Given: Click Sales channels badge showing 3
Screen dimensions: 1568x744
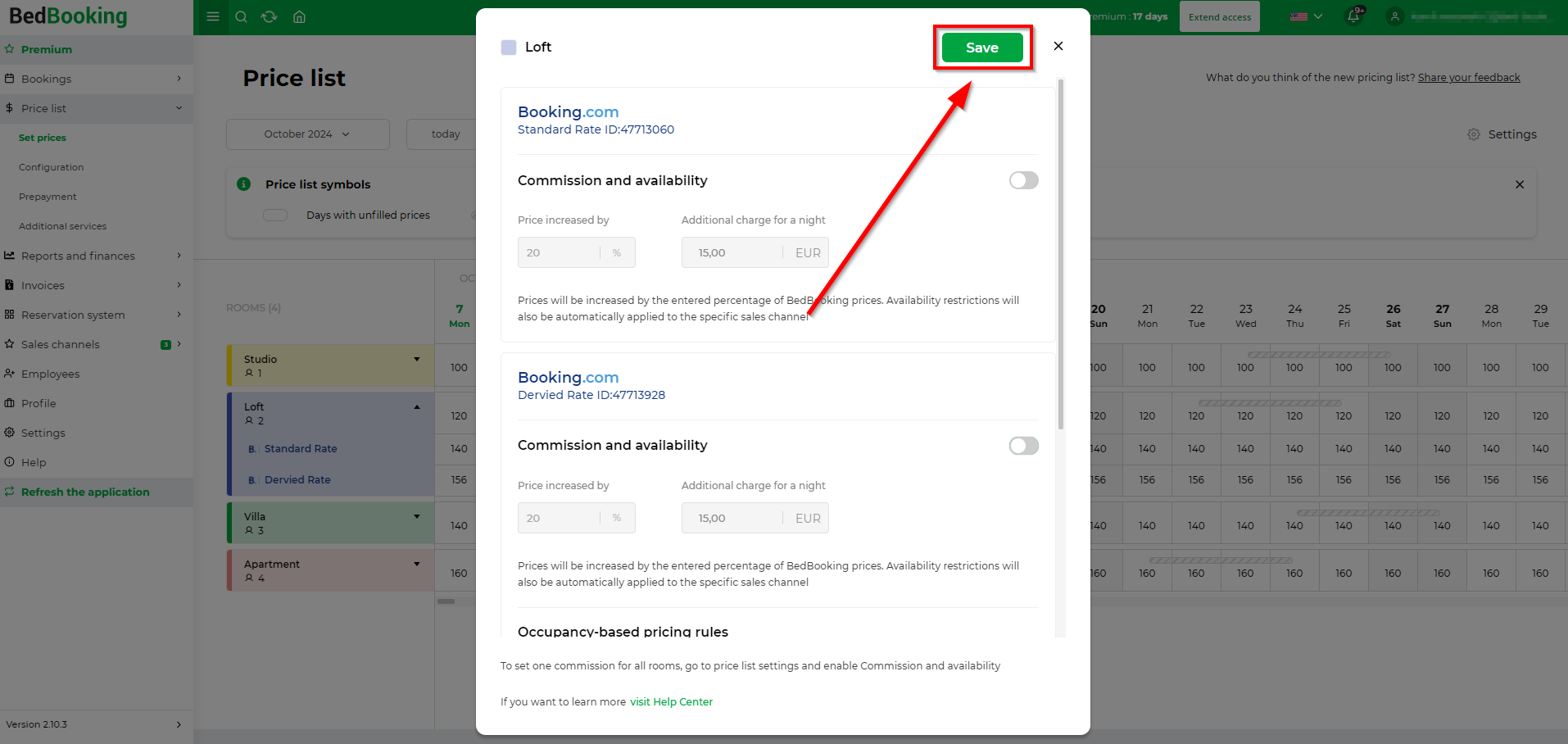Looking at the screenshot, I should coord(166,345).
